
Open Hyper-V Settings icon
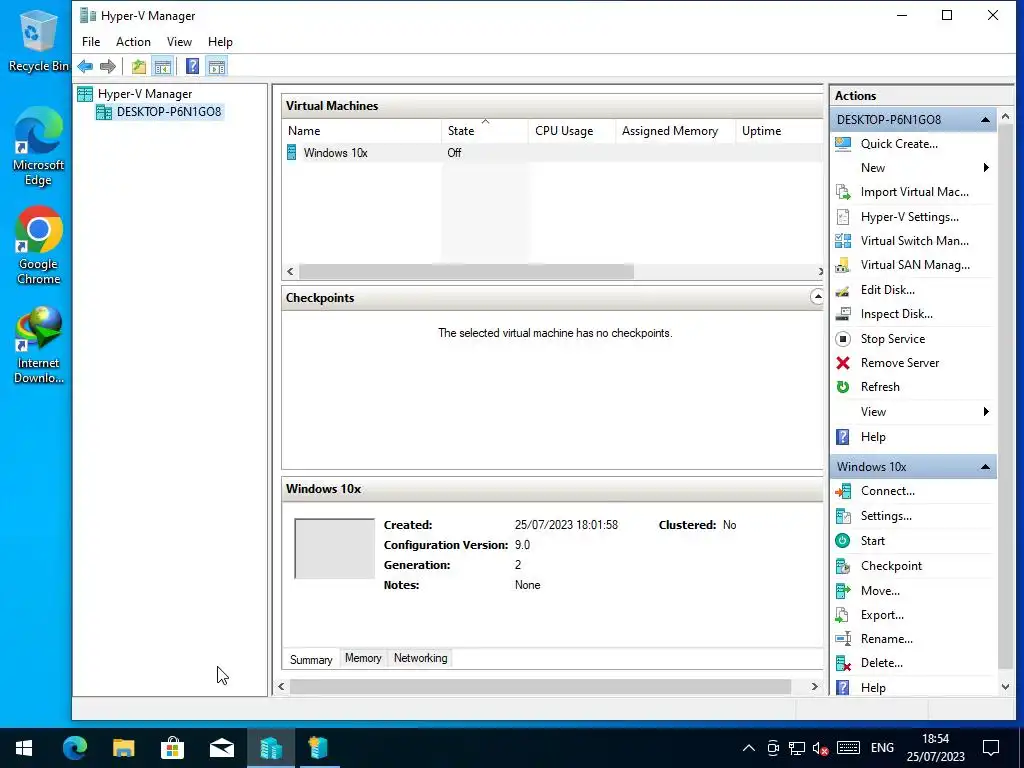click(843, 217)
